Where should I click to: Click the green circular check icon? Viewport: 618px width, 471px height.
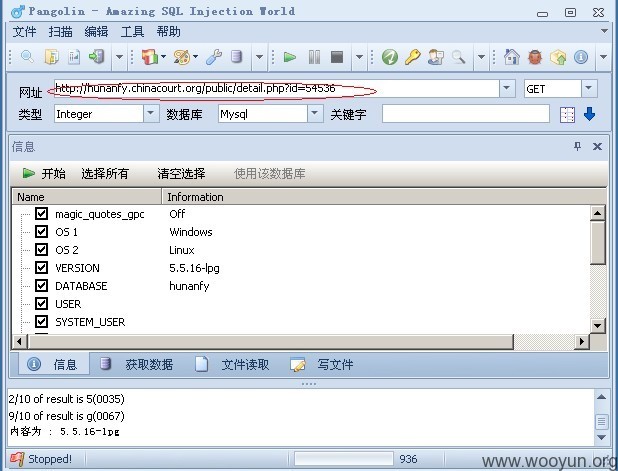[390, 57]
